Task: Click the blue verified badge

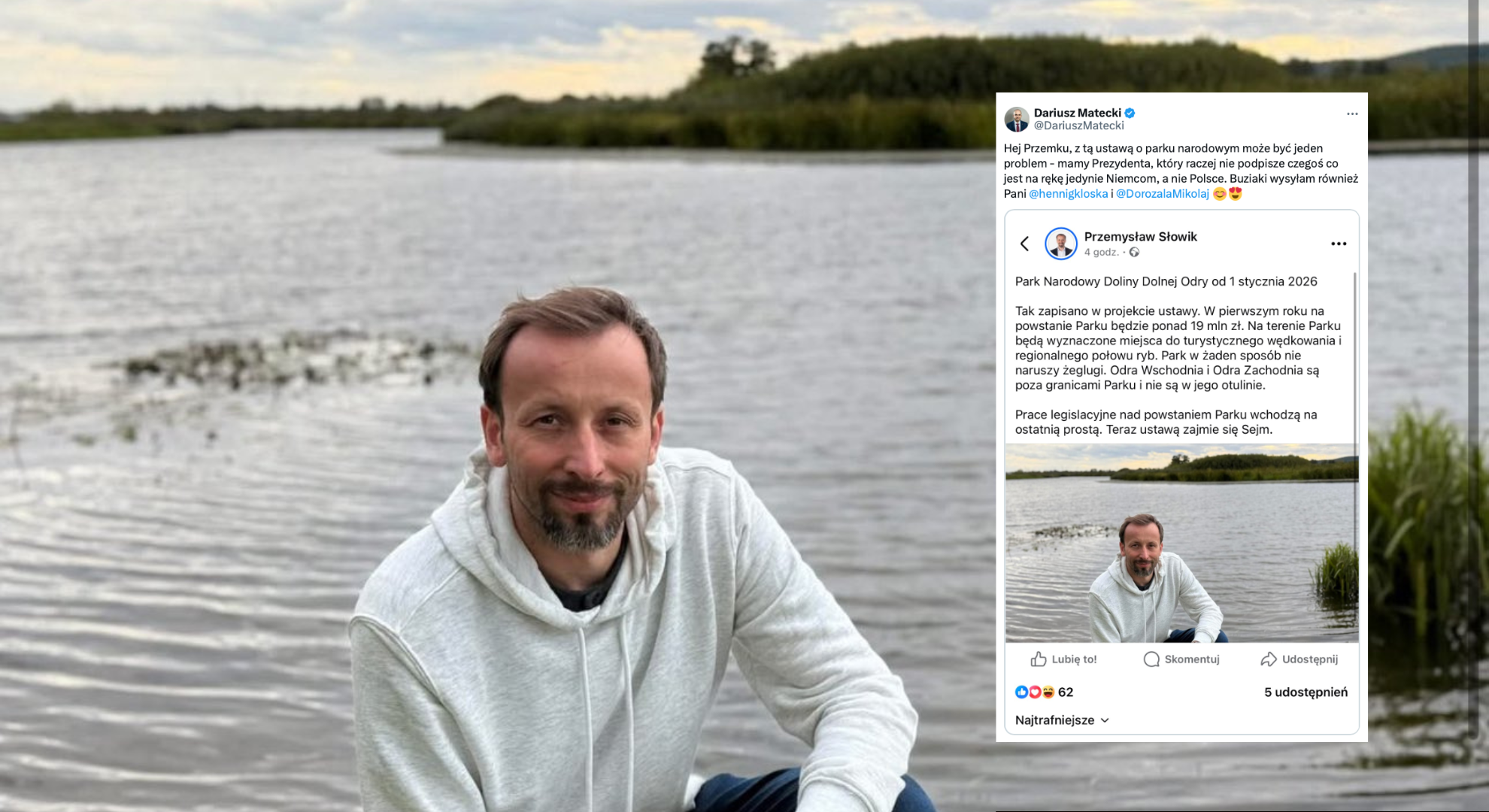Action: [1130, 113]
